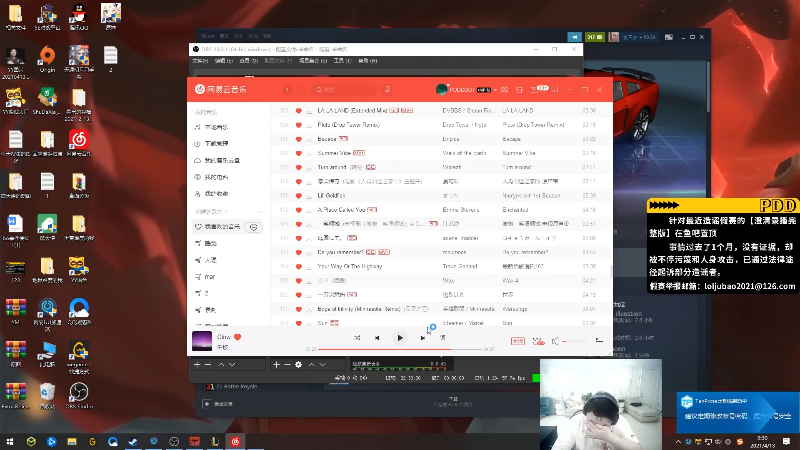Start heartbeat mode beside liked music

(x=254, y=227)
